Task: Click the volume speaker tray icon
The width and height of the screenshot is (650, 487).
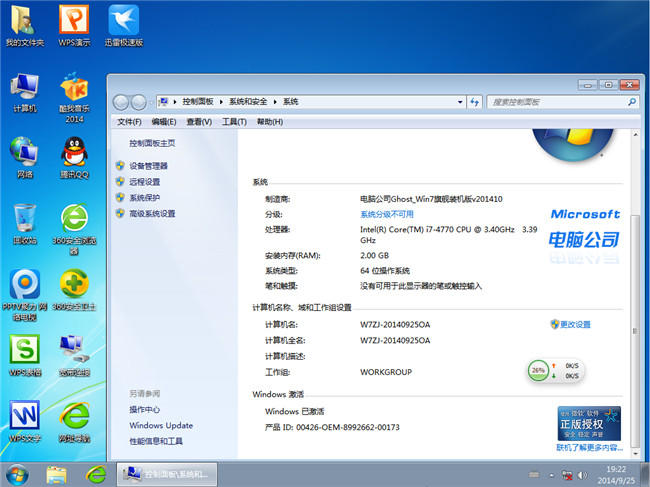Action: (582, 475)
